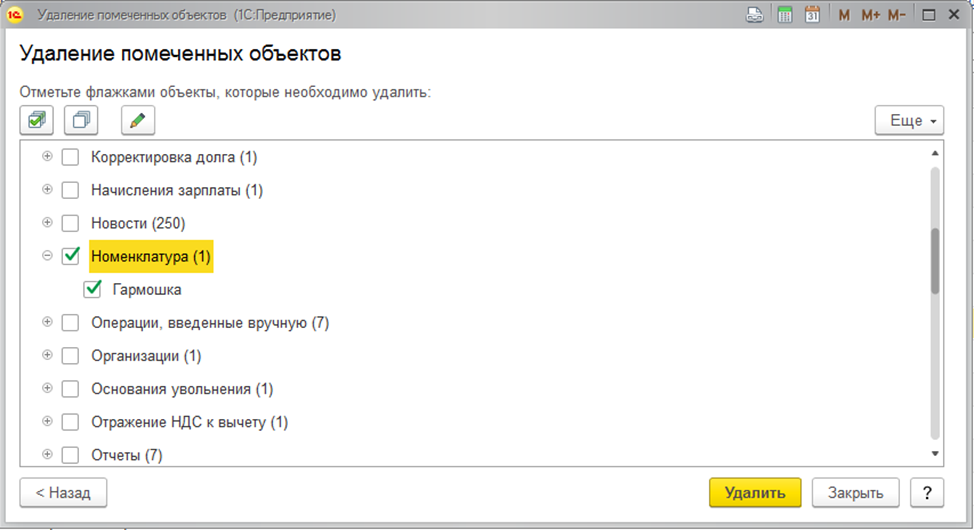Click the vertical scrollbar thumb
The height and width of the screenshot is (530, 974).
click(x=935, y=261)
